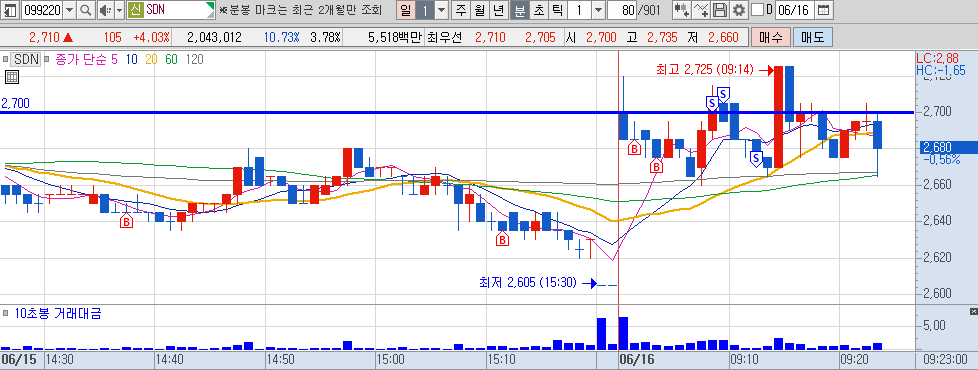Open the add candle chart type icon

point(681,10)
